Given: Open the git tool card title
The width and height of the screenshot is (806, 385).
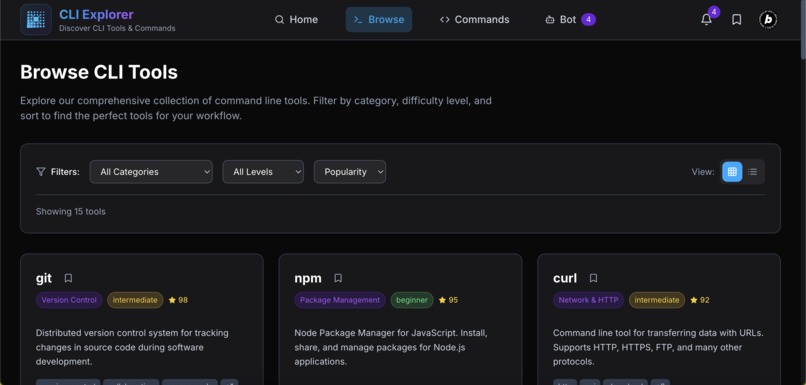Looking at the screenshot, I should 44,278.
